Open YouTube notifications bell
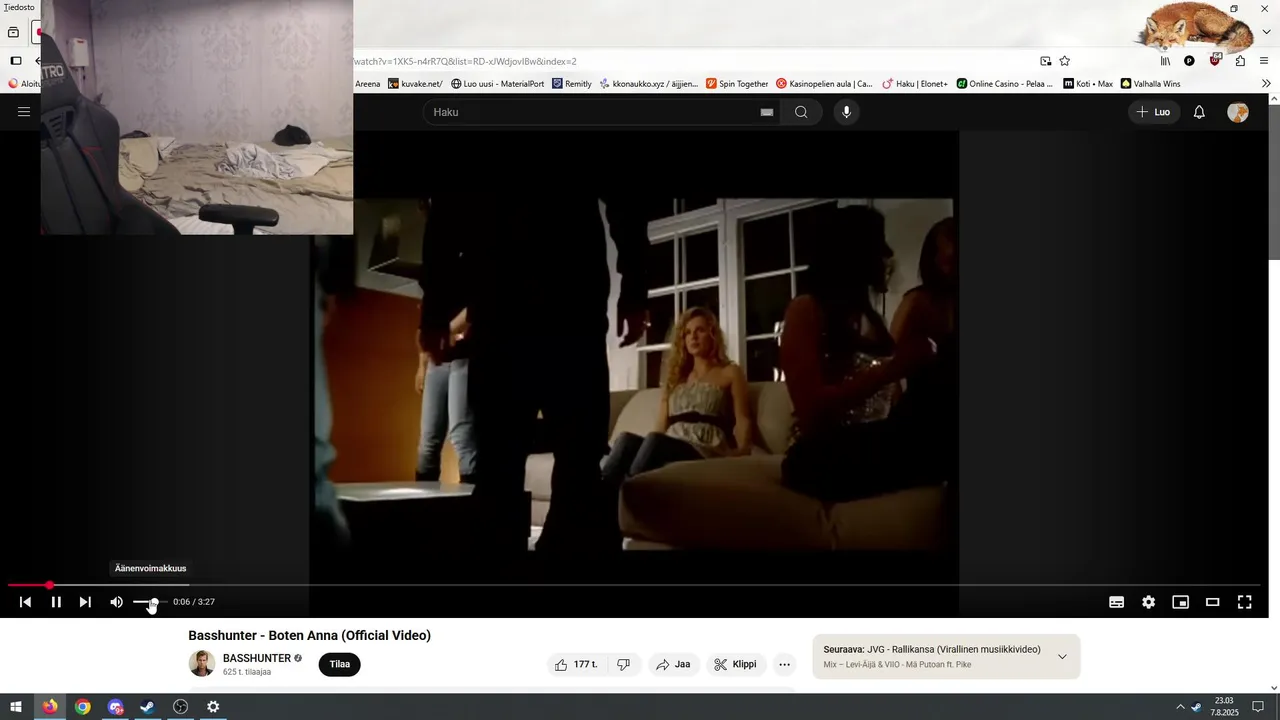This screenshot has width=1280, height=720. click(x=1199, y=112)
